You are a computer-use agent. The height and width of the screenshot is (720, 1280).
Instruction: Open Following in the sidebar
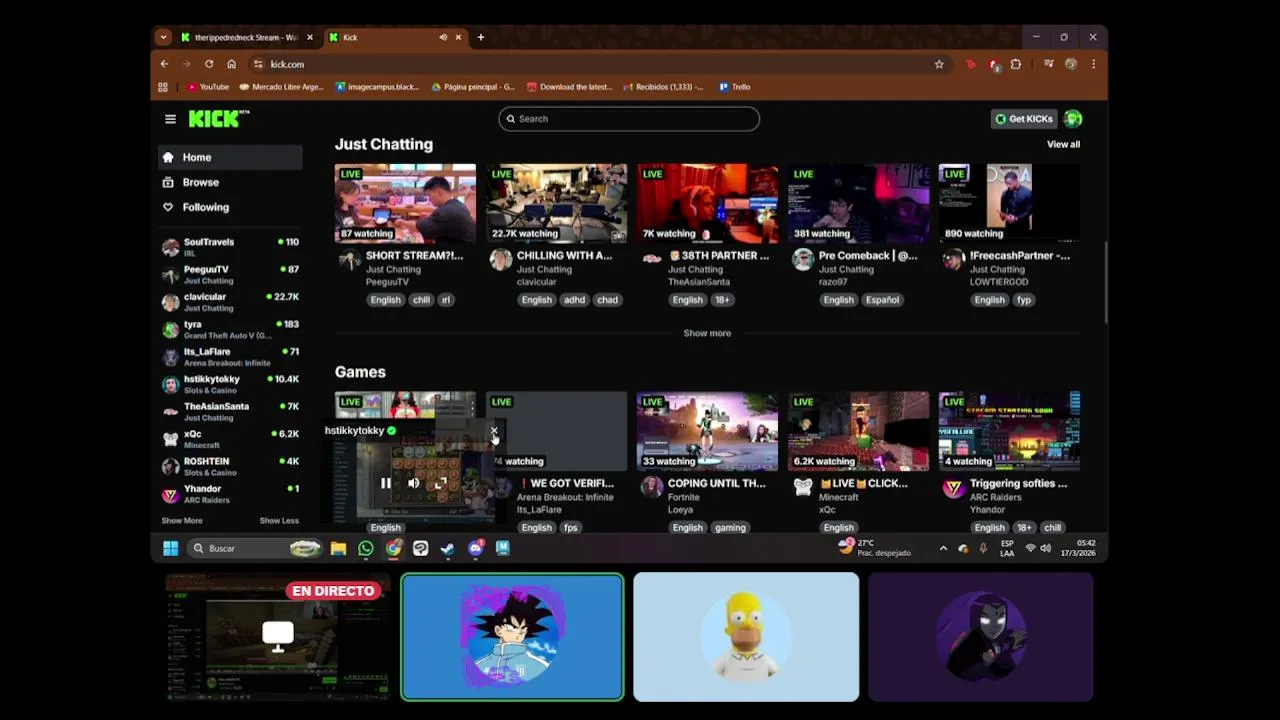point(230,207)
